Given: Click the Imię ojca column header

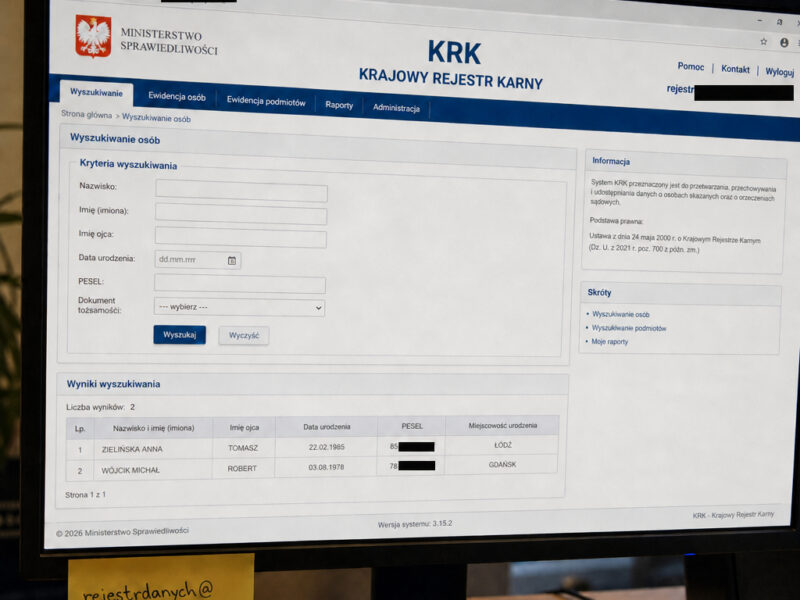Looking at the screenshot, I should point(244,428).
